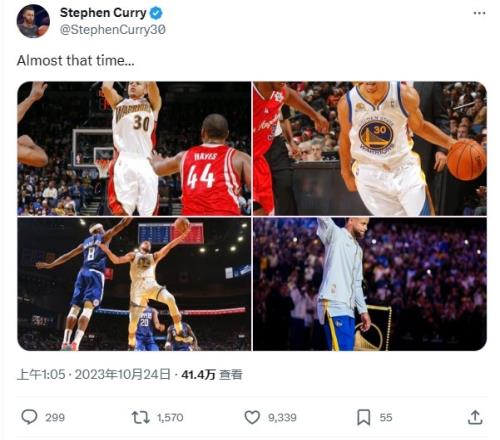
Task: Open the photo with Hayes 44 jersey
Action: click(x=134, y=148)
